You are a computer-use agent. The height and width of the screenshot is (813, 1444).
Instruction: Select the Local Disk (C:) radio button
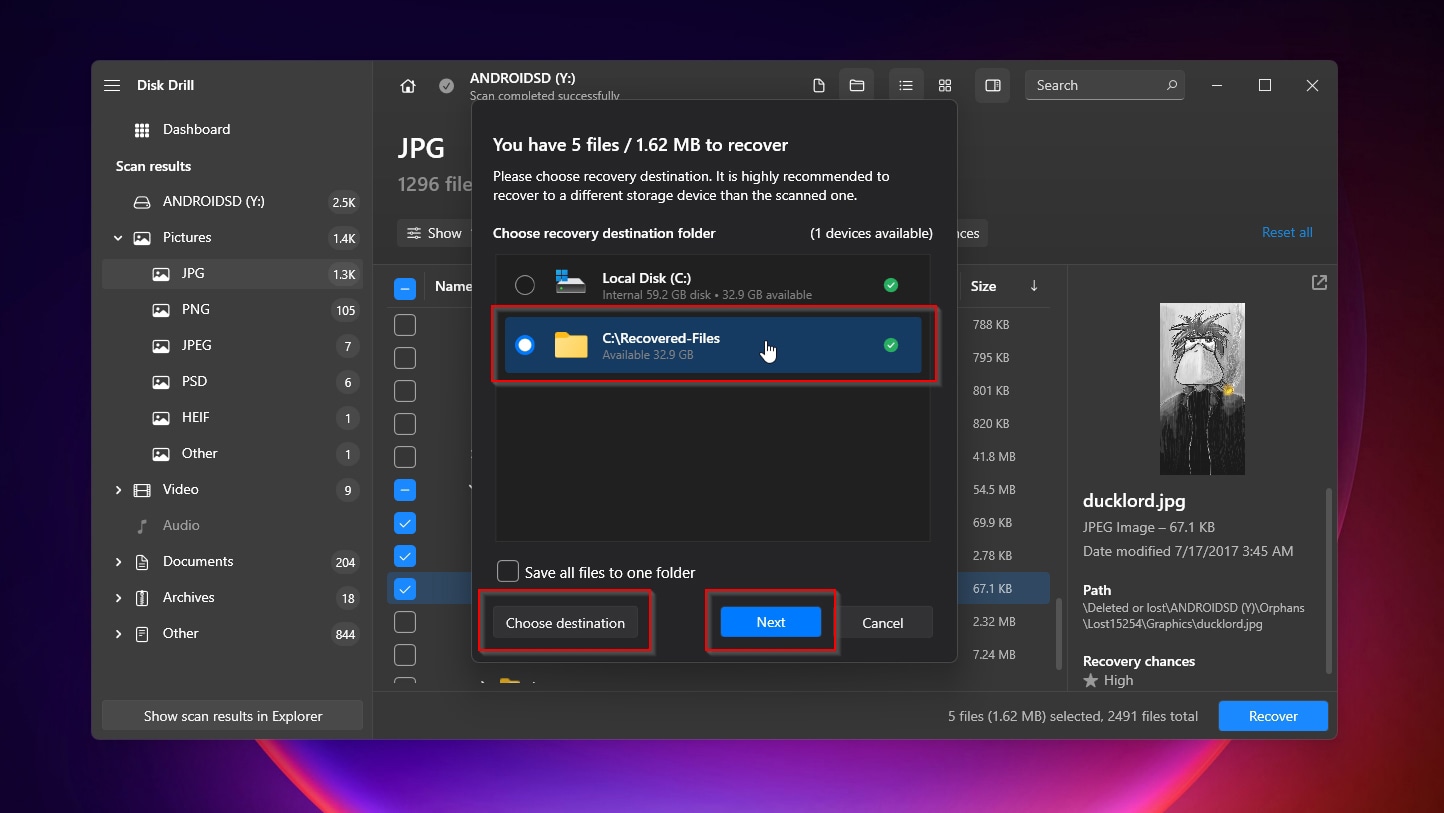coord(525,285)
